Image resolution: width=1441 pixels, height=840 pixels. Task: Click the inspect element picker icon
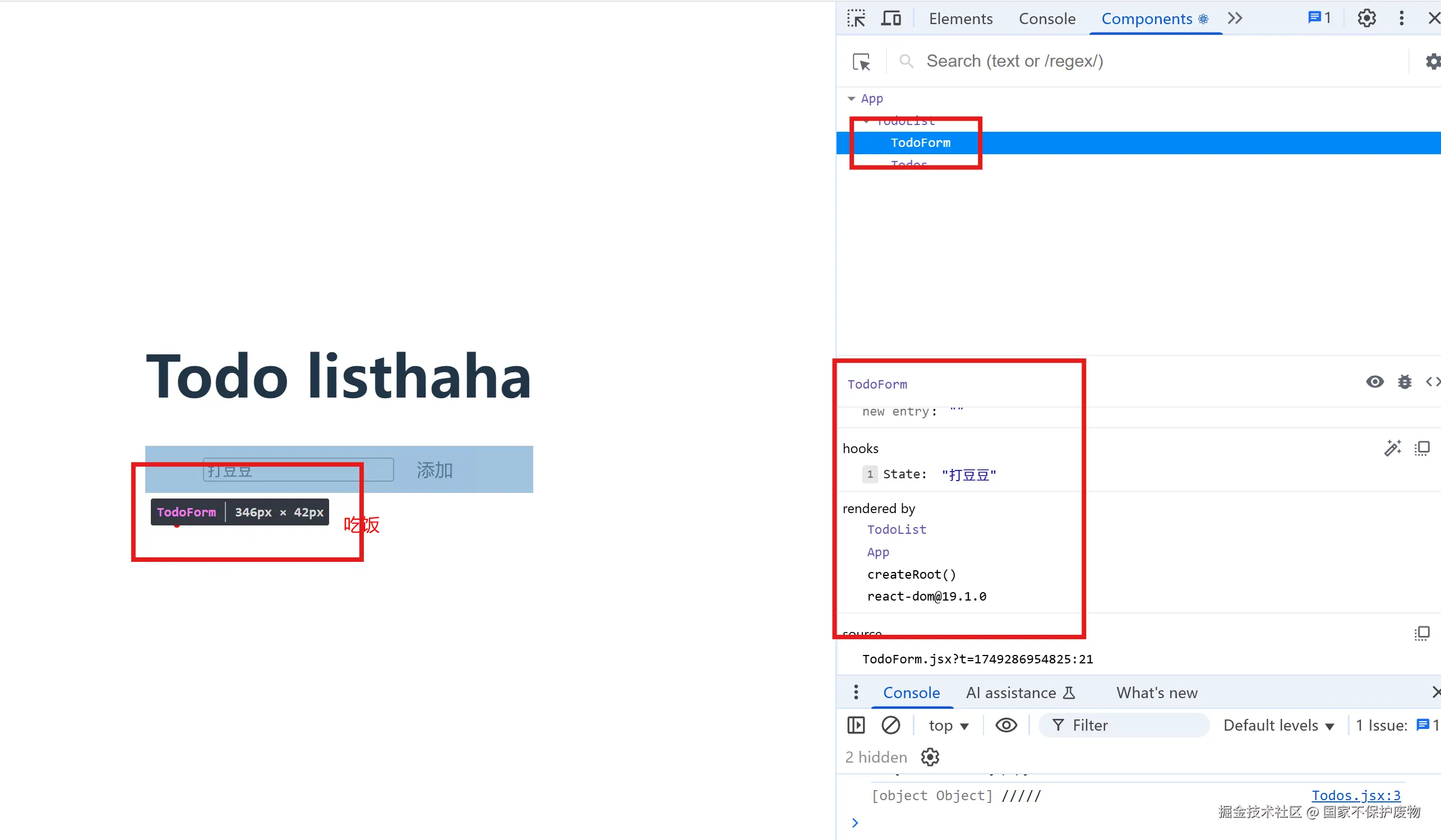pyautogui.click(x=856, y=19)
